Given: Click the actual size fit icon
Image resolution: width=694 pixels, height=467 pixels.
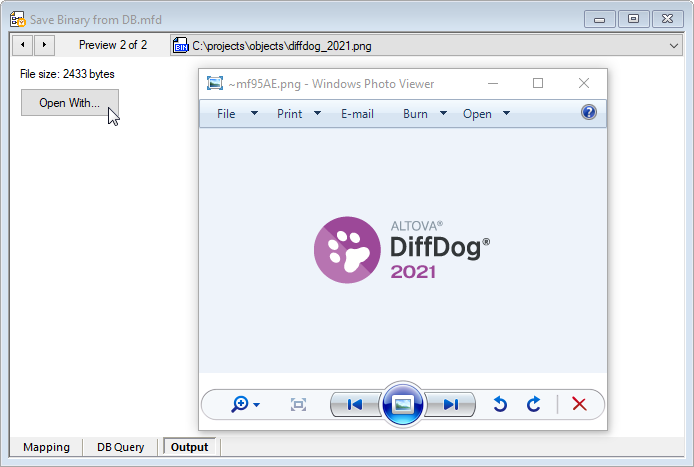Looking at the screenshot, I should pyautogui.click(x=298, y=404).
